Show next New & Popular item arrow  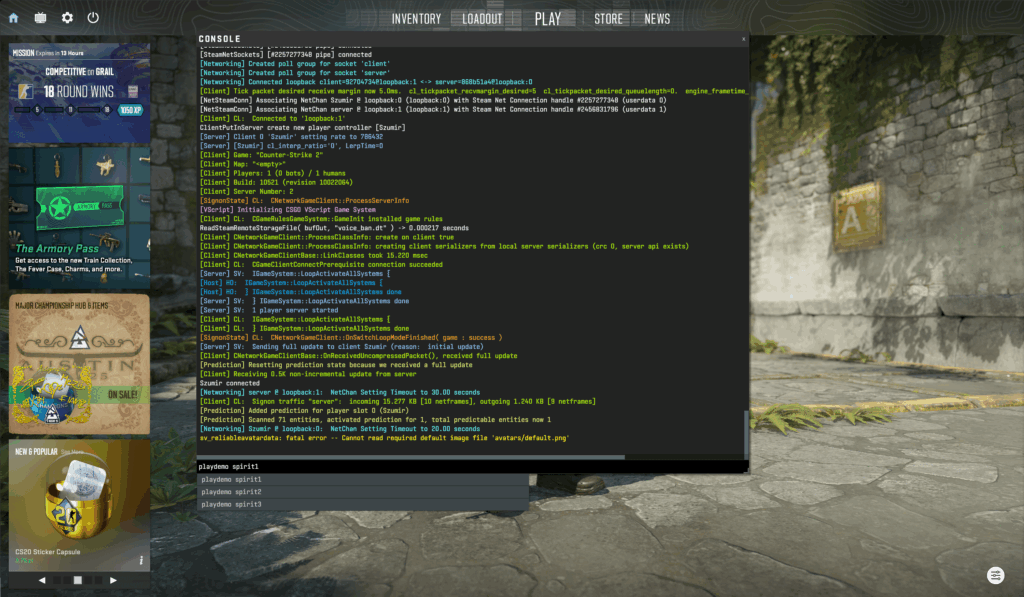click(x=113, y=580)
